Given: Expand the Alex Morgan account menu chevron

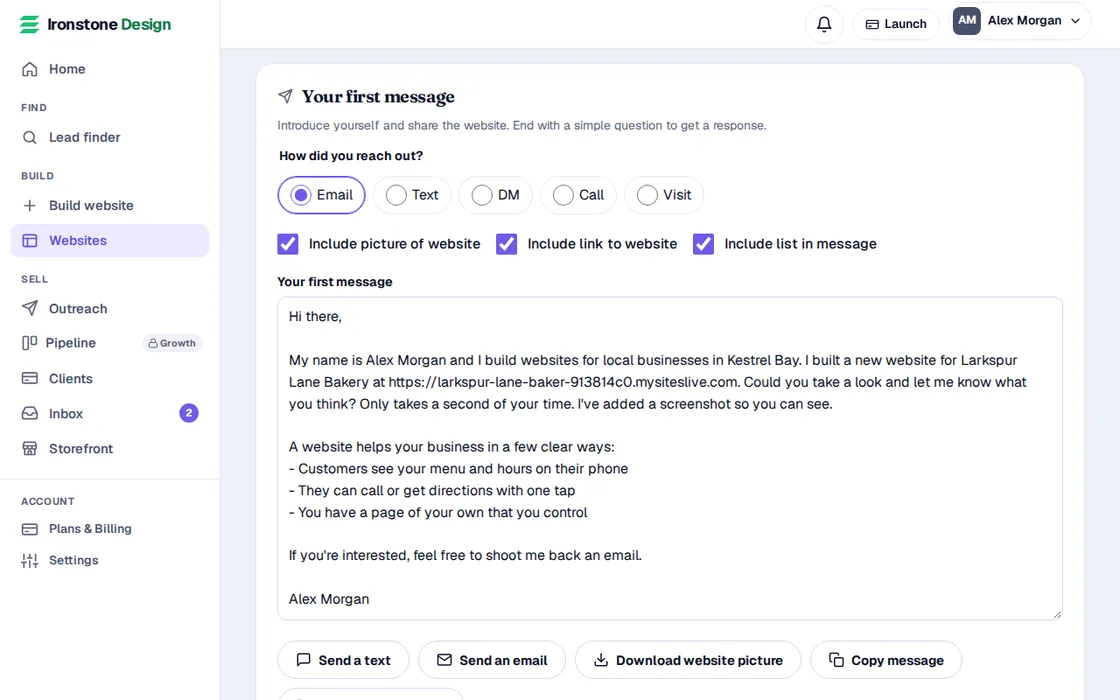Looking at the screenshot, I should point(1075,21).
